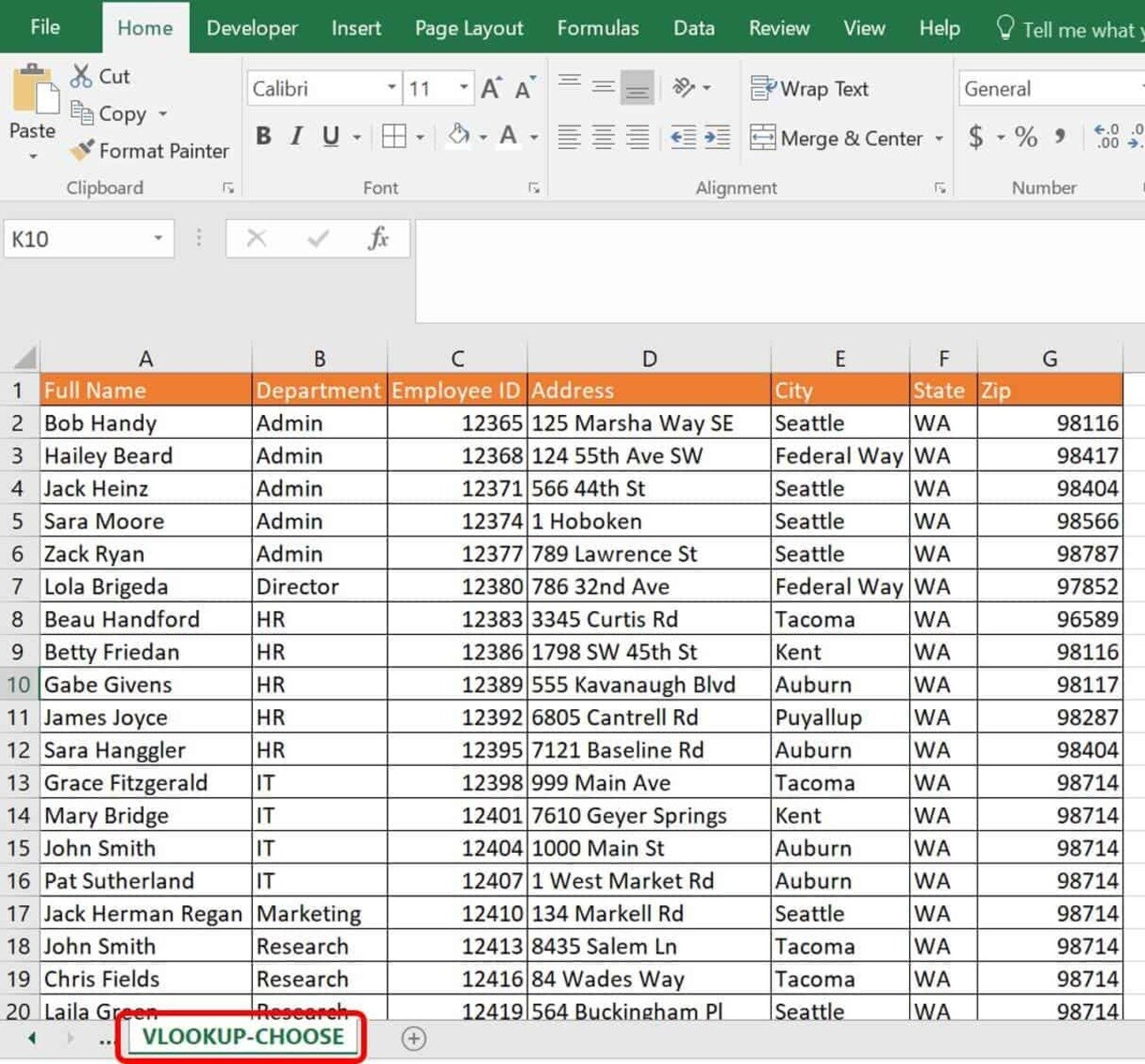Click the Increase Indent icon
The image size is (1145, 1064).
click(x=717, y=137)
